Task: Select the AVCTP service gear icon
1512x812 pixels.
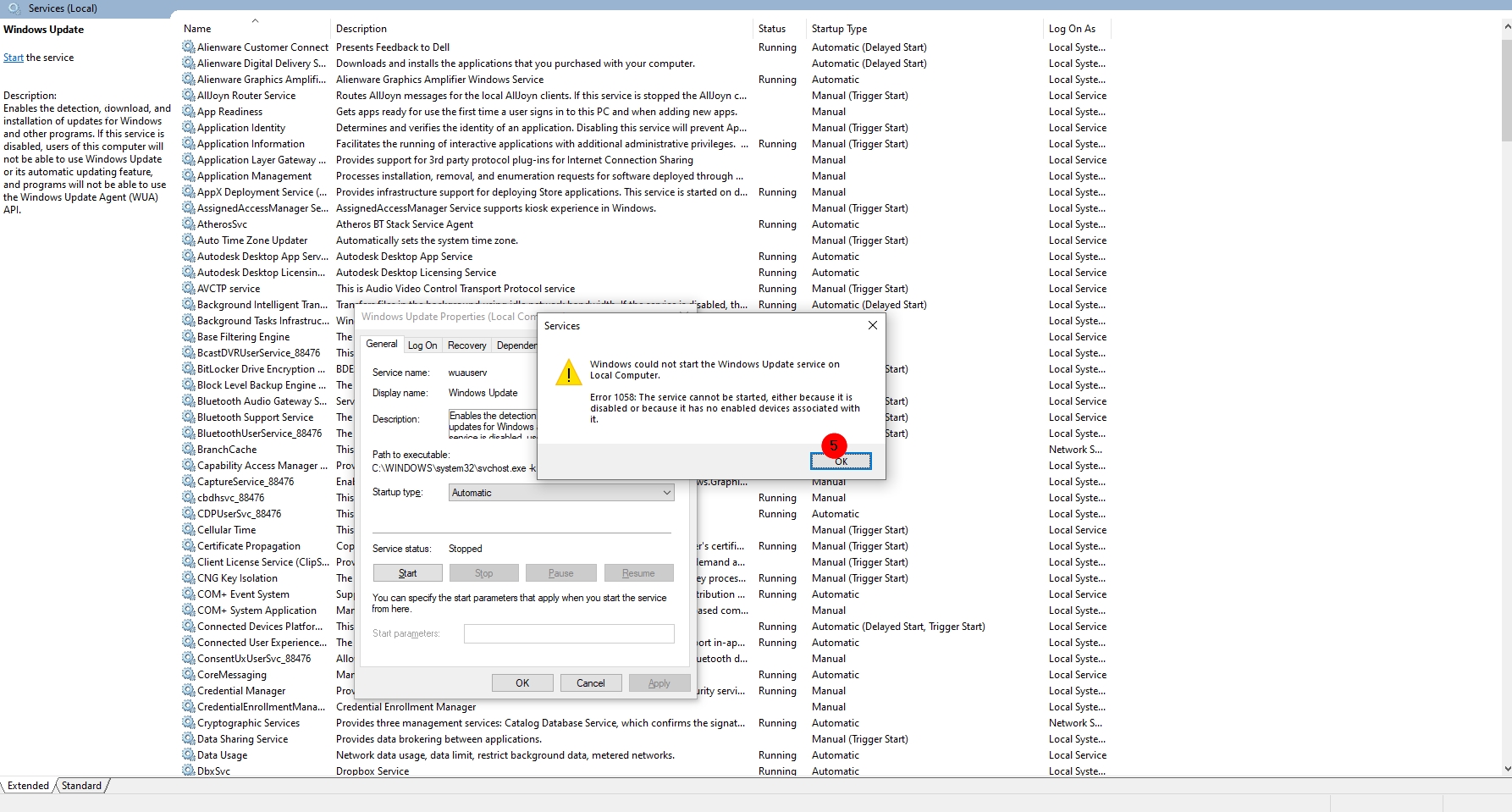Action: click(188, 289)
